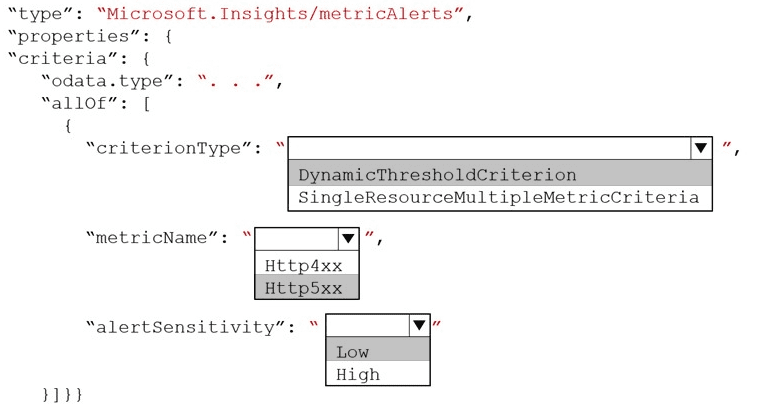Click the "alertSensitivity" key label

186,327
